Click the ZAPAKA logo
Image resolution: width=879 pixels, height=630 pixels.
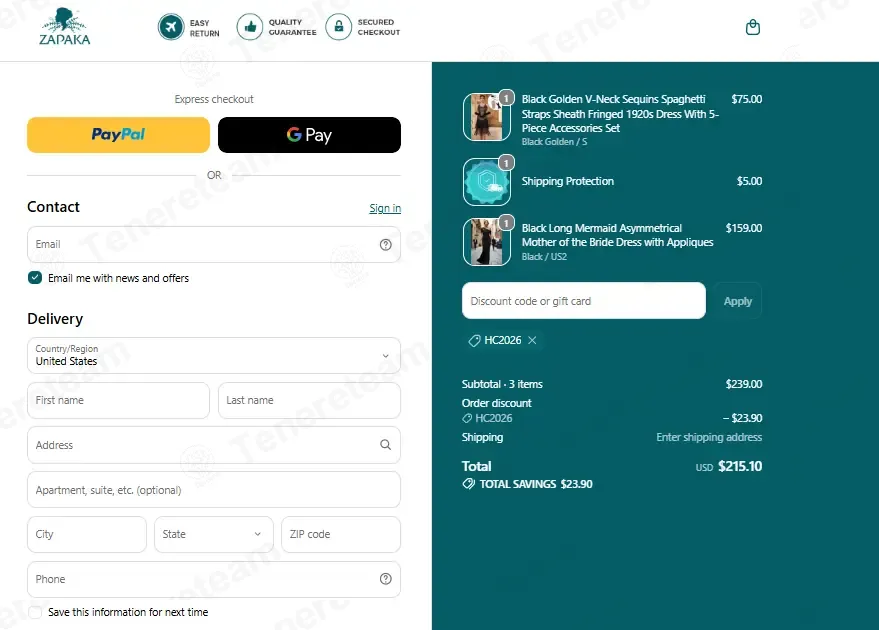pos(64,26)
